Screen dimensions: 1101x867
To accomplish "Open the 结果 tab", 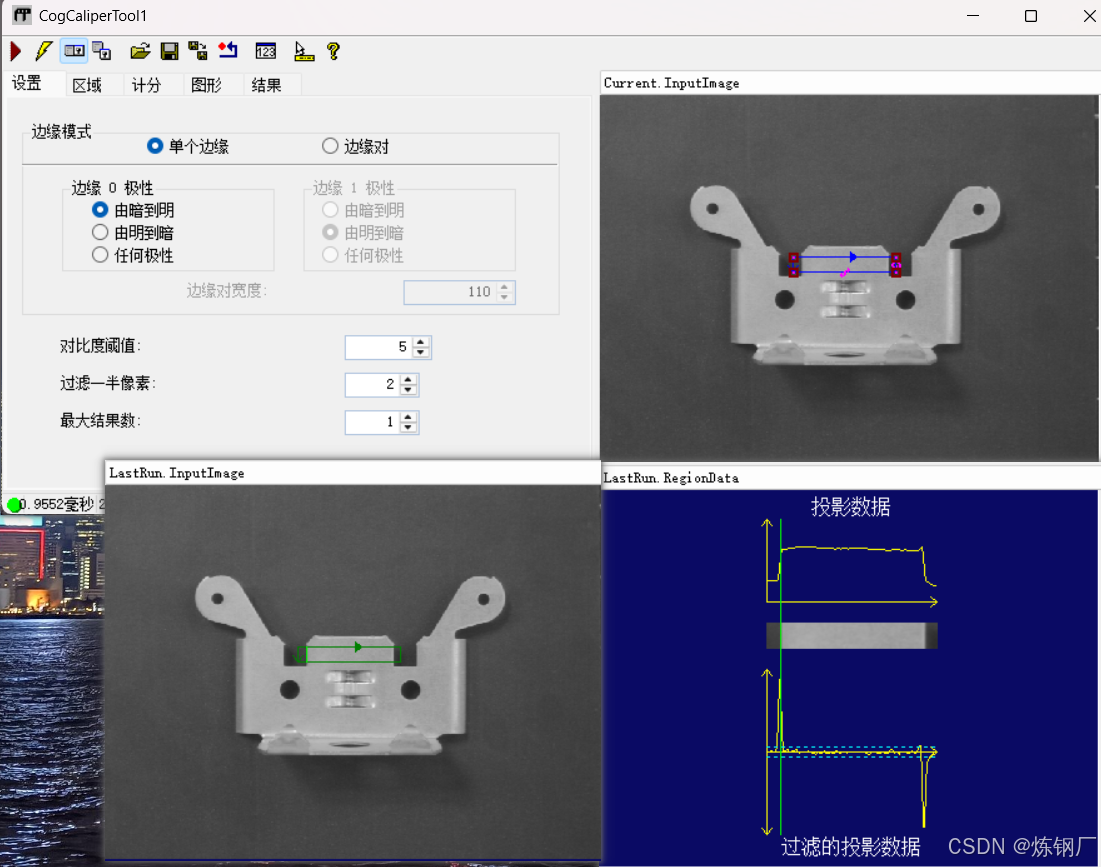I will pyautogui.click(x=266, y=85).
